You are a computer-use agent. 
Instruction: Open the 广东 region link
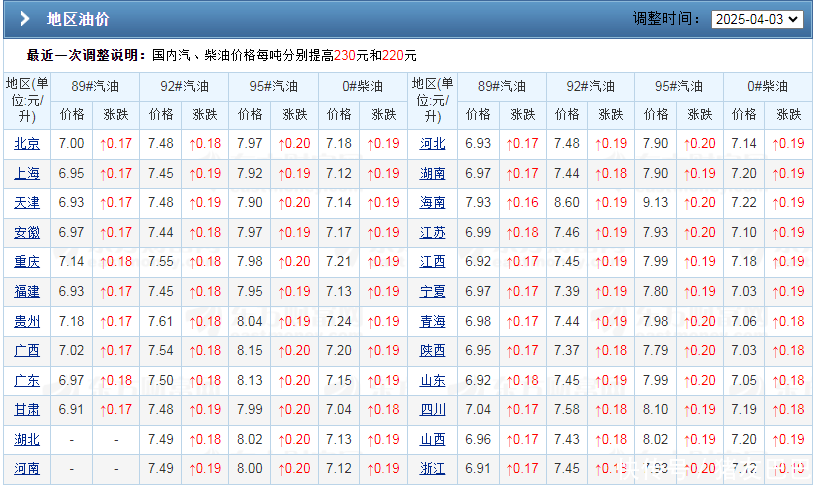27,380
